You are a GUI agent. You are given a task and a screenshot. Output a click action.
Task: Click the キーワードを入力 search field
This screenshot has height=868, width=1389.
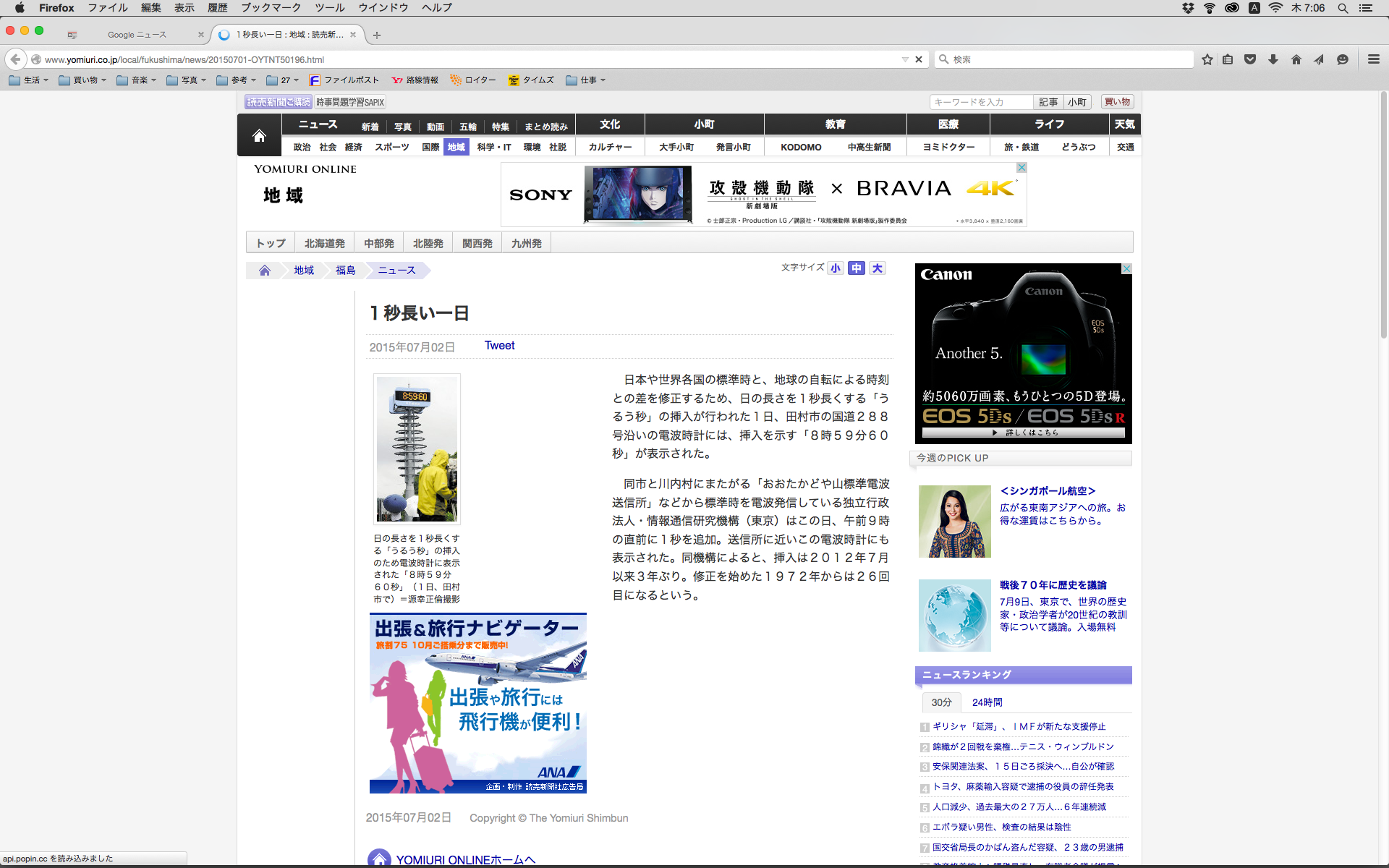click(980, 102)
